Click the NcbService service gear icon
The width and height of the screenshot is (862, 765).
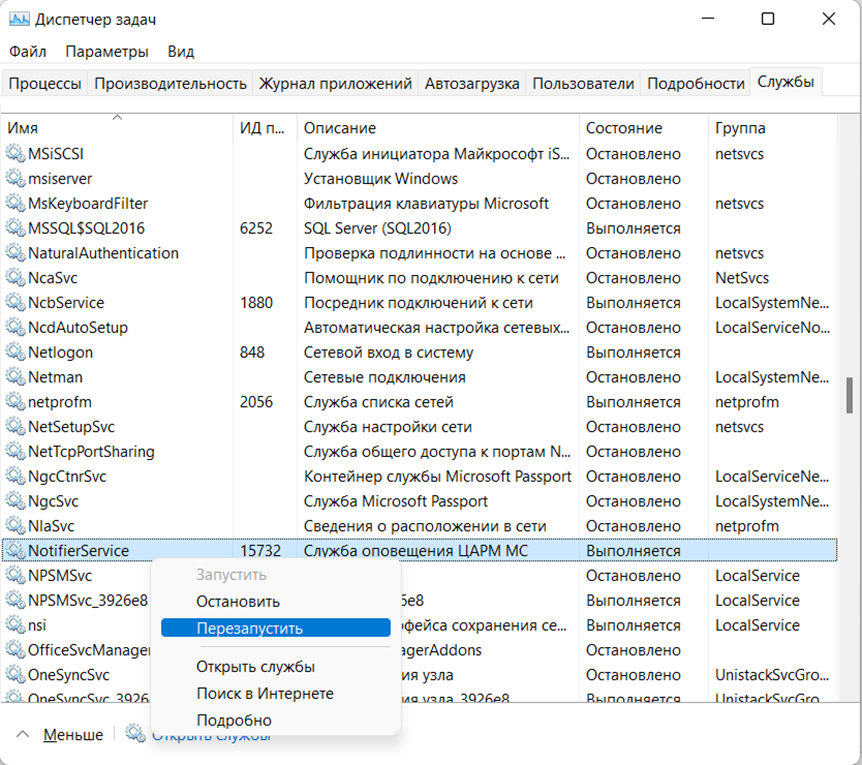point(15,302)
